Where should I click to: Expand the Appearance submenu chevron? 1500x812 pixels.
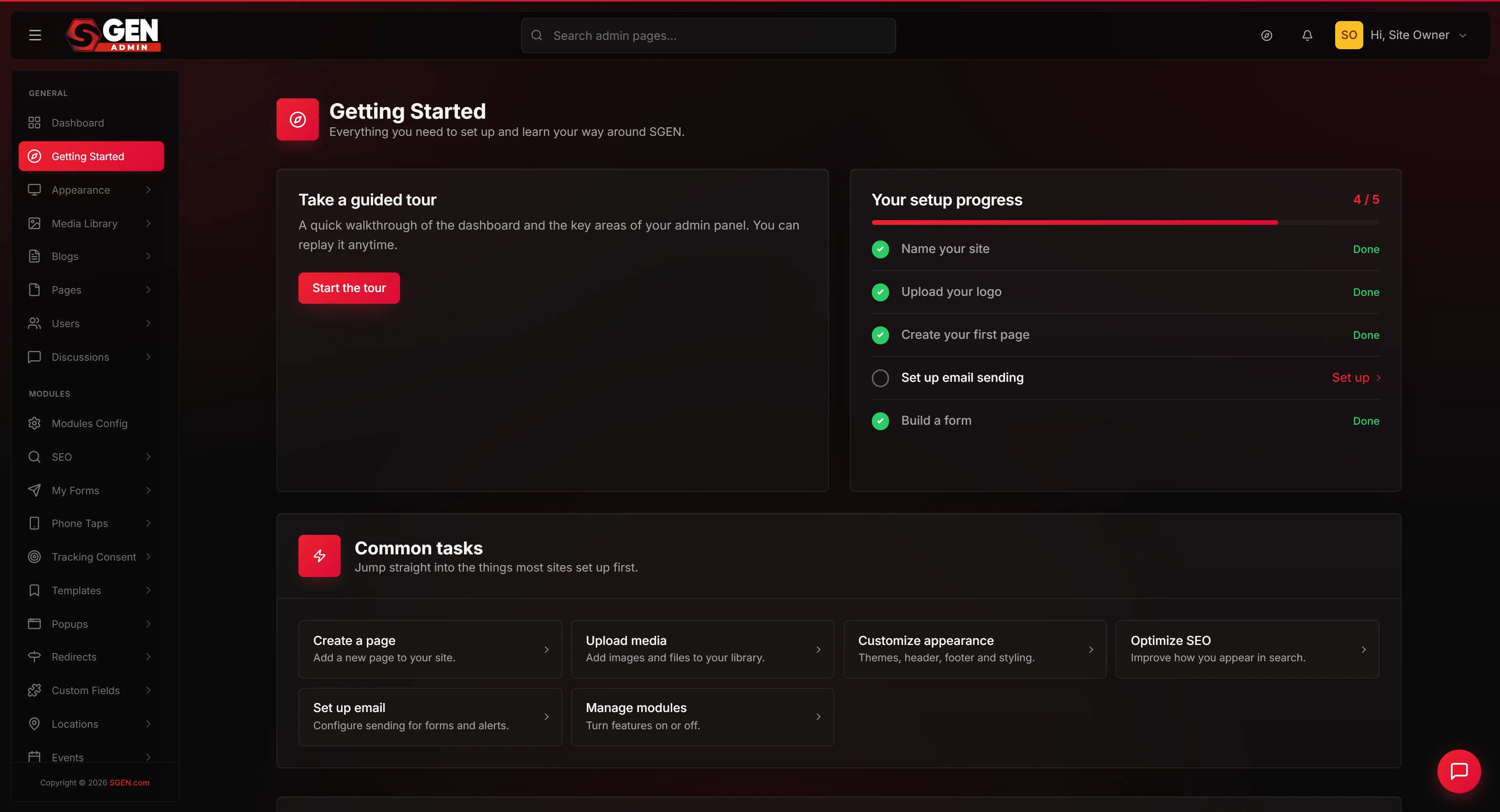click(148, 190)
